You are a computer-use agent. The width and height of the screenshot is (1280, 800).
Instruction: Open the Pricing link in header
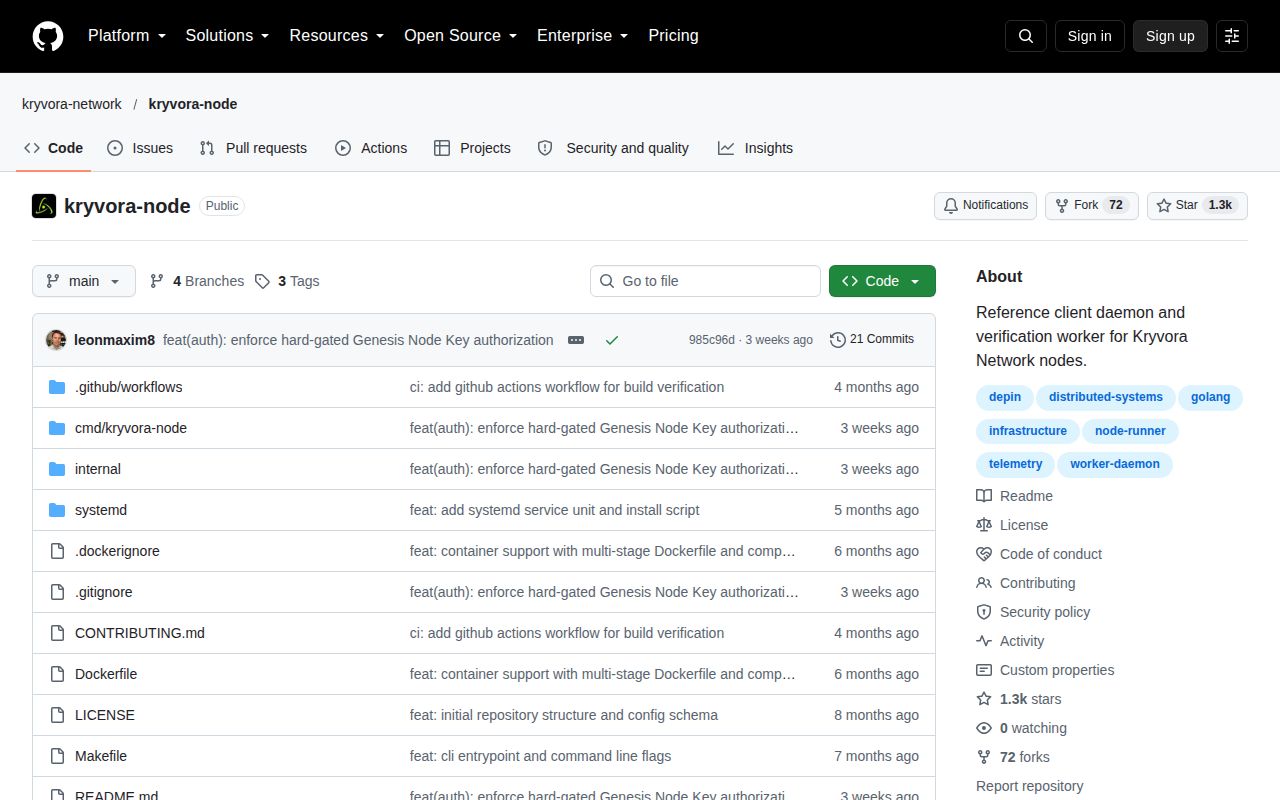point(673,36)
